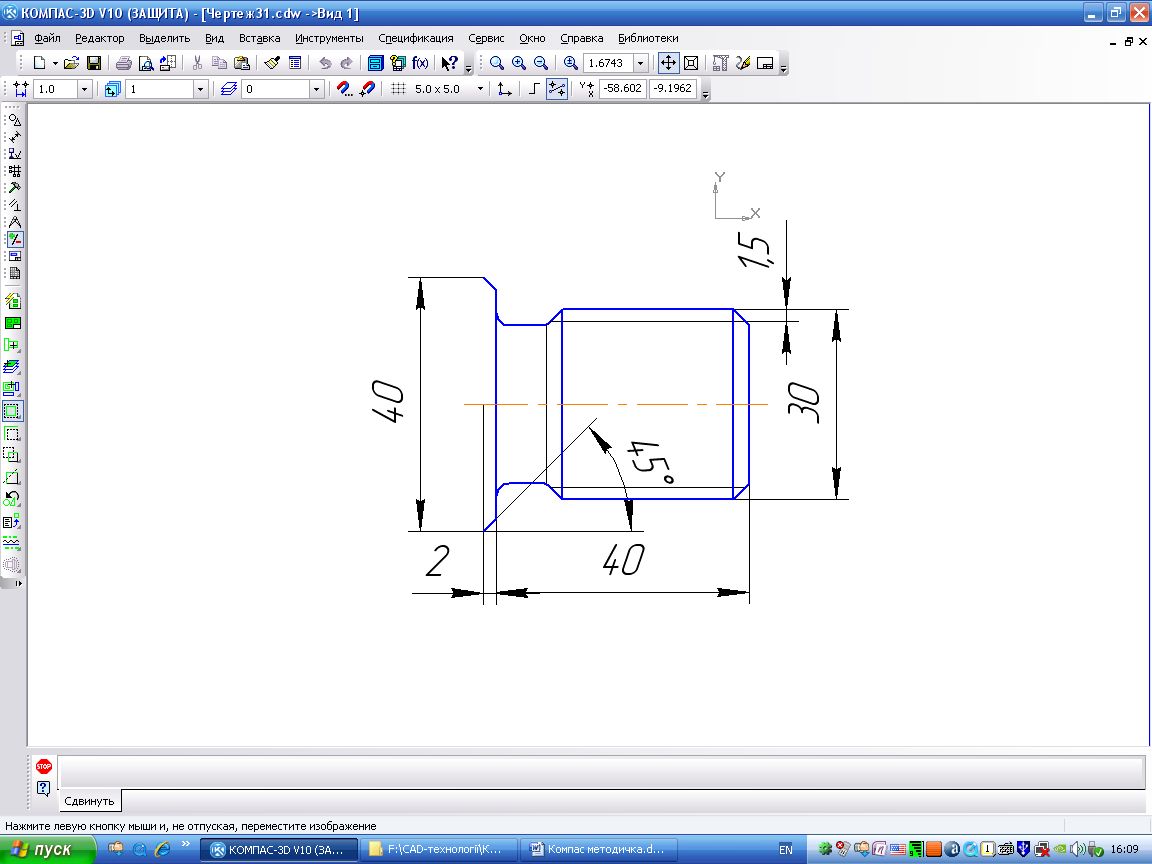Activate the context help arrow-question icon

450,63
